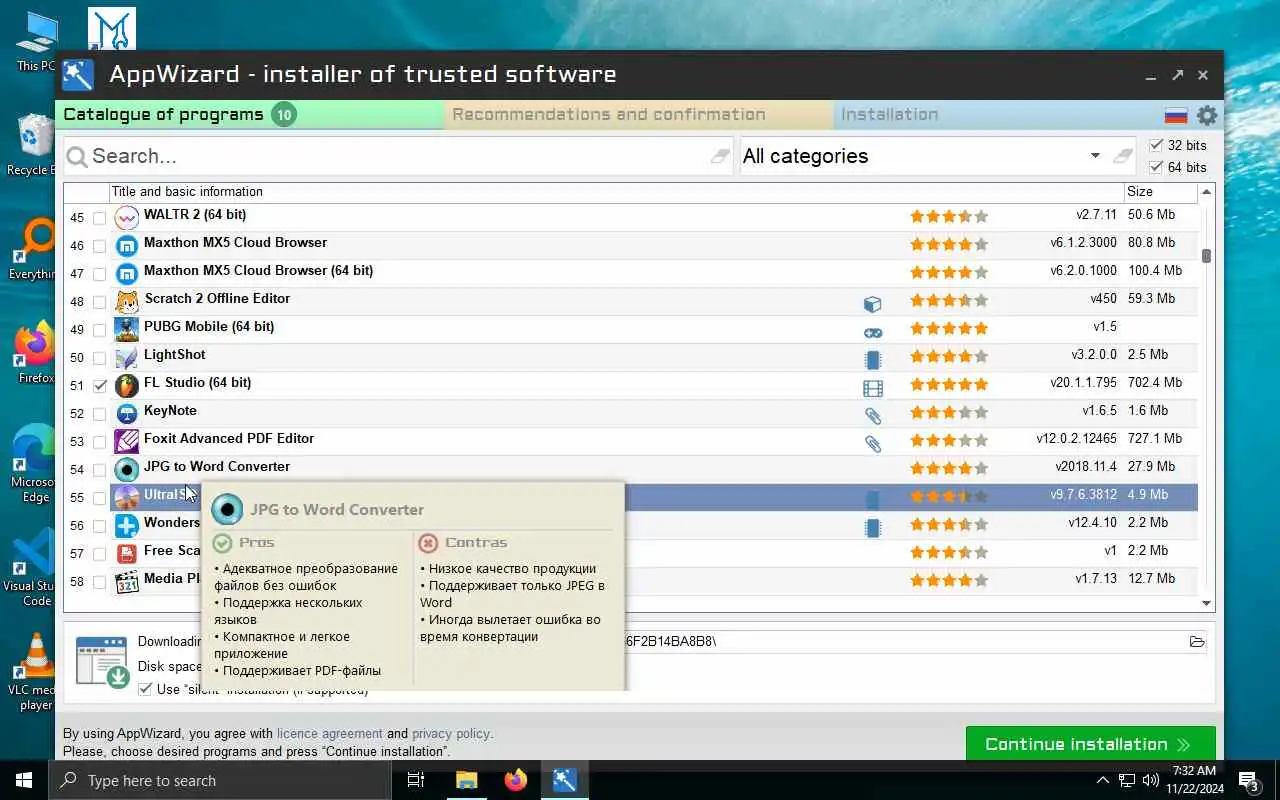The height and width of the screenshot is (800, 1280).
Task: Click in the program Search field
Action: click(398, 156)
